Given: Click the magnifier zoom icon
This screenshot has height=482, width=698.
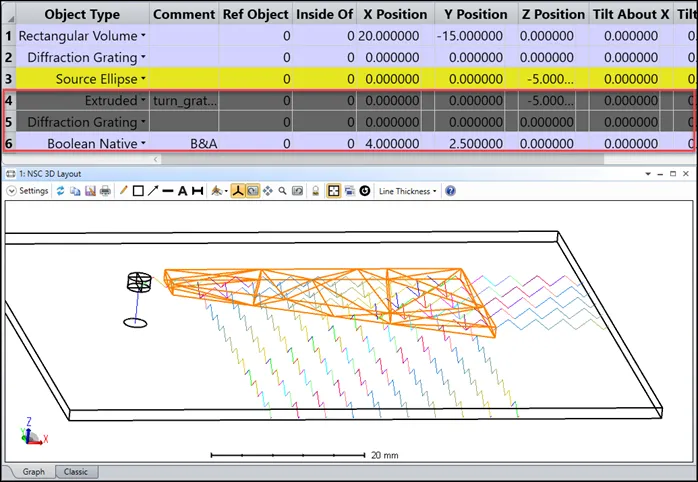Looking at the screenshot, I should [x=283, y=191].
